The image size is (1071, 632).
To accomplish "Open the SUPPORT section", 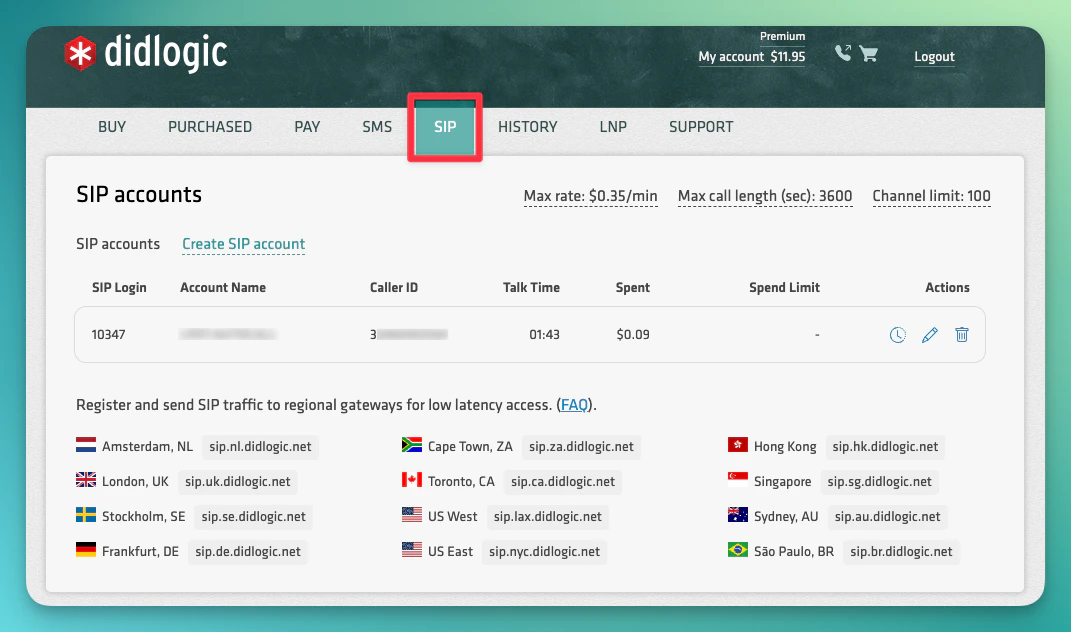I will point(701,127).
